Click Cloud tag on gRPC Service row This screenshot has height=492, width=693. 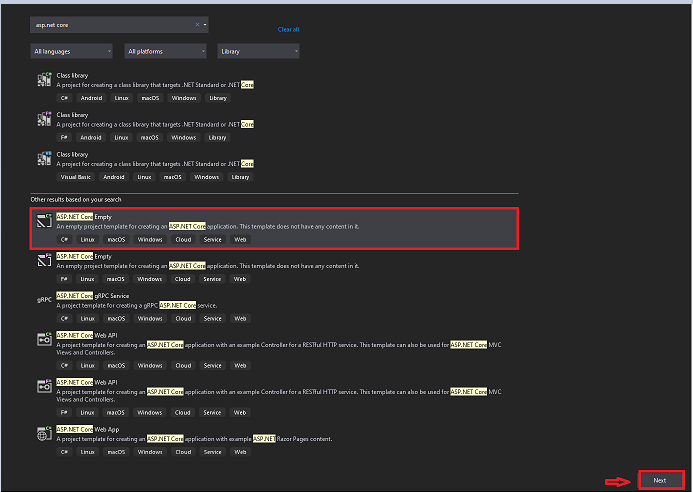tap(183, 319)
